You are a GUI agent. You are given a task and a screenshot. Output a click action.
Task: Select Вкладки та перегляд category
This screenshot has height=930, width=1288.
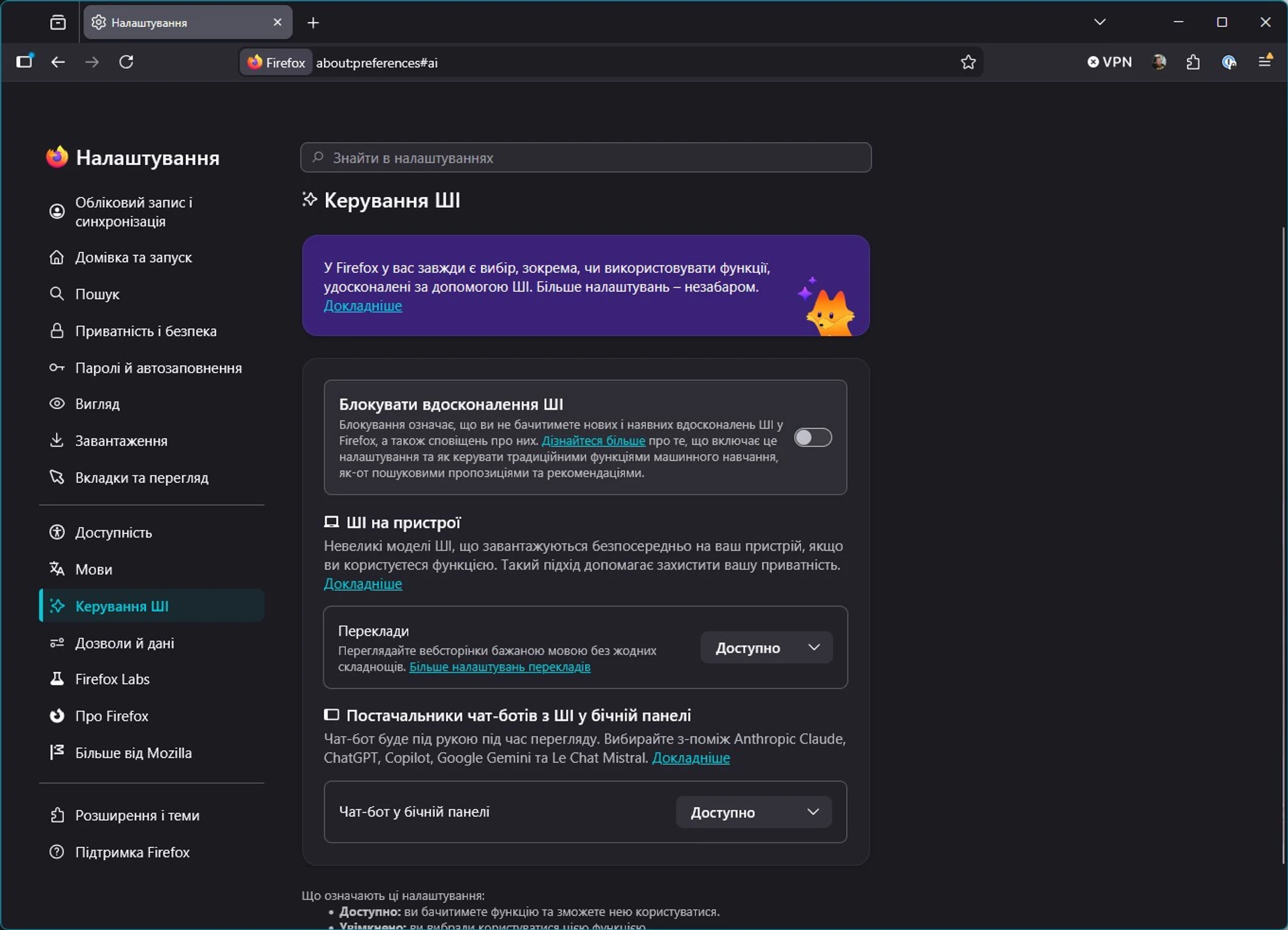coord(152,477)
